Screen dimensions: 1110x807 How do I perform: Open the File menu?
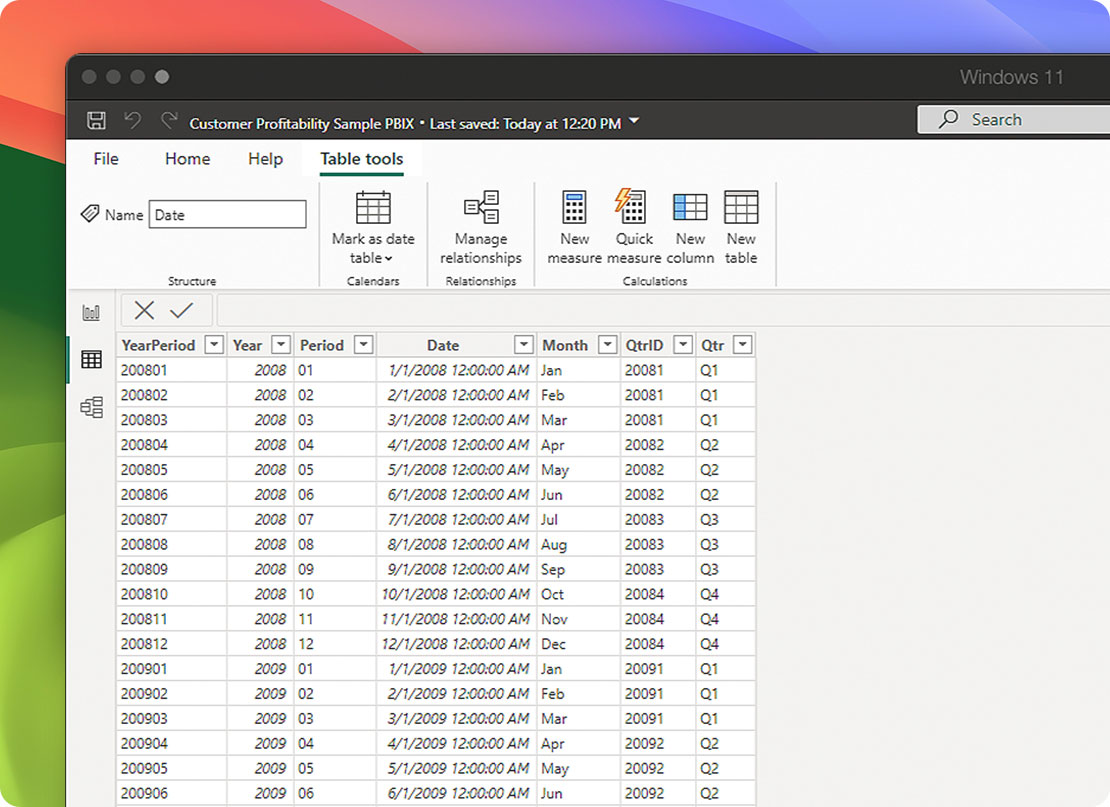pyautogui.click(x=106, y=159)
